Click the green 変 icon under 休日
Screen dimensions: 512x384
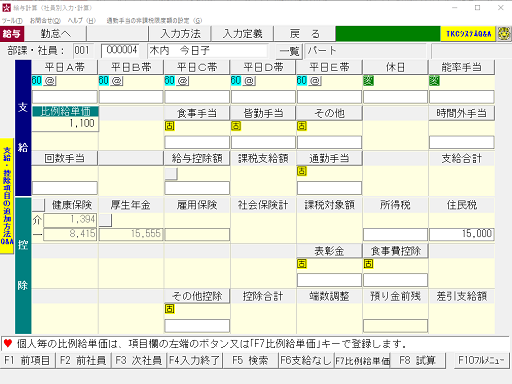[x=368, y=81]
